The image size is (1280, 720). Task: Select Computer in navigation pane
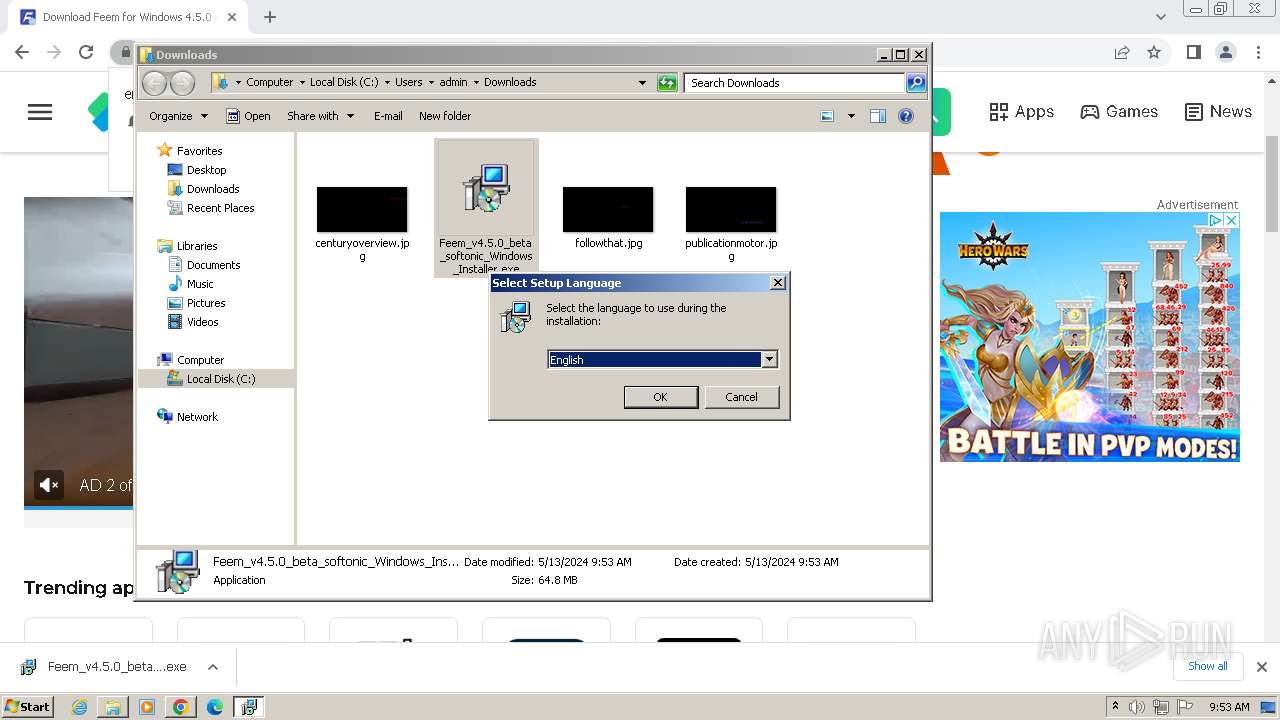click(x=200, y=360)
